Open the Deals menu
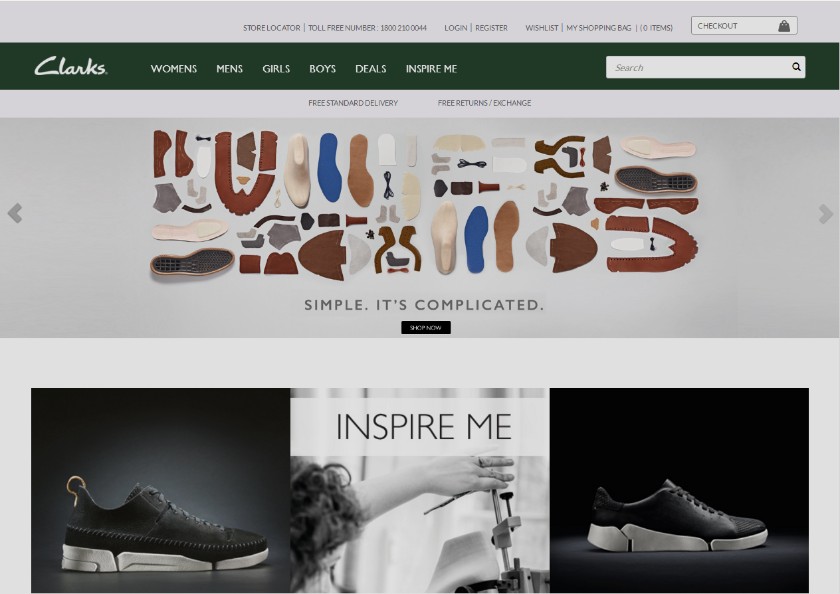Screen dimensions: 840x594 (x=371, y=69)
